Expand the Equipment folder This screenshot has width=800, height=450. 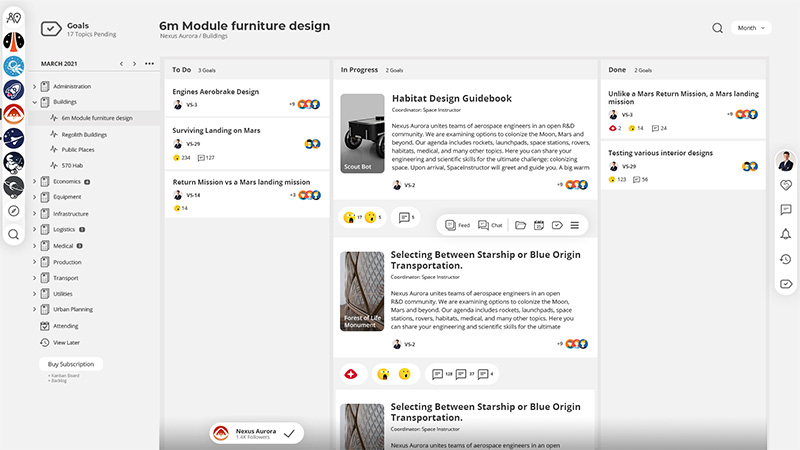(35, 197)
